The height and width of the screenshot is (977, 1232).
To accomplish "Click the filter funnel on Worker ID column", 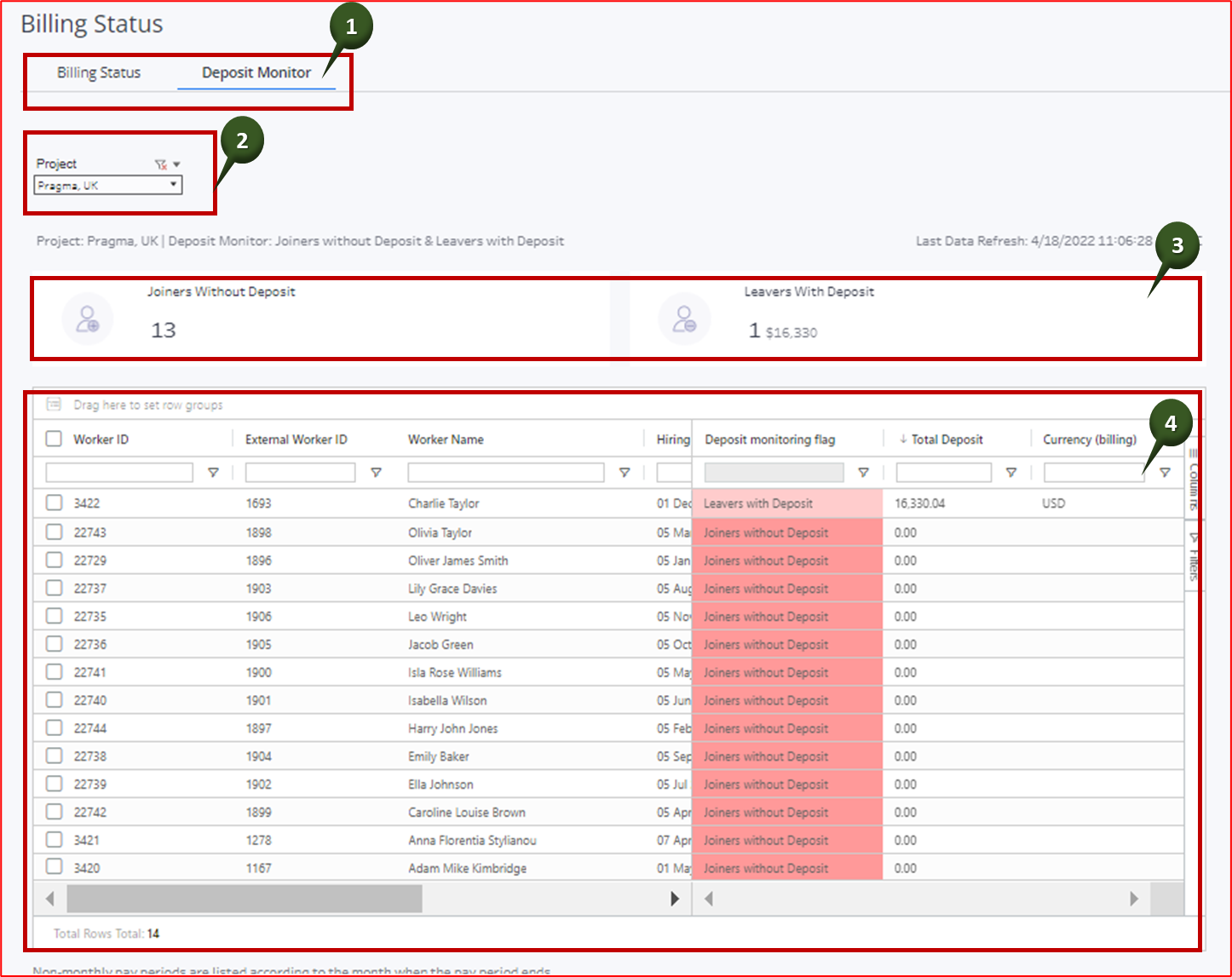I will coord(213,472).
